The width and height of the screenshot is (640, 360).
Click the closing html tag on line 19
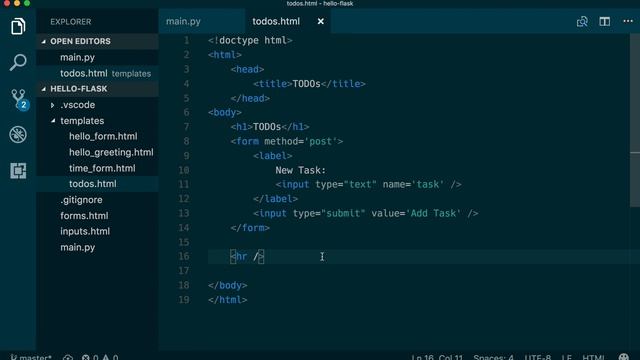(x=227, y=300)
